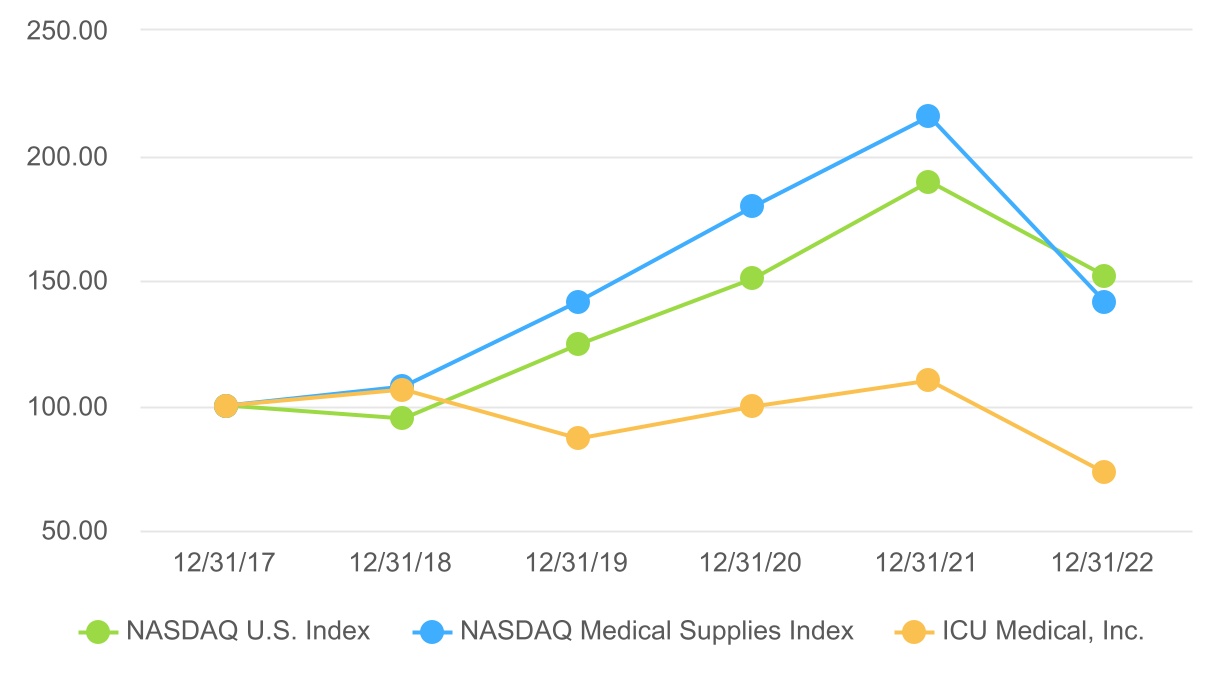1222x686 pixels.
Task: Select the green data point at 12/31/21
Action: pos(928,182)
